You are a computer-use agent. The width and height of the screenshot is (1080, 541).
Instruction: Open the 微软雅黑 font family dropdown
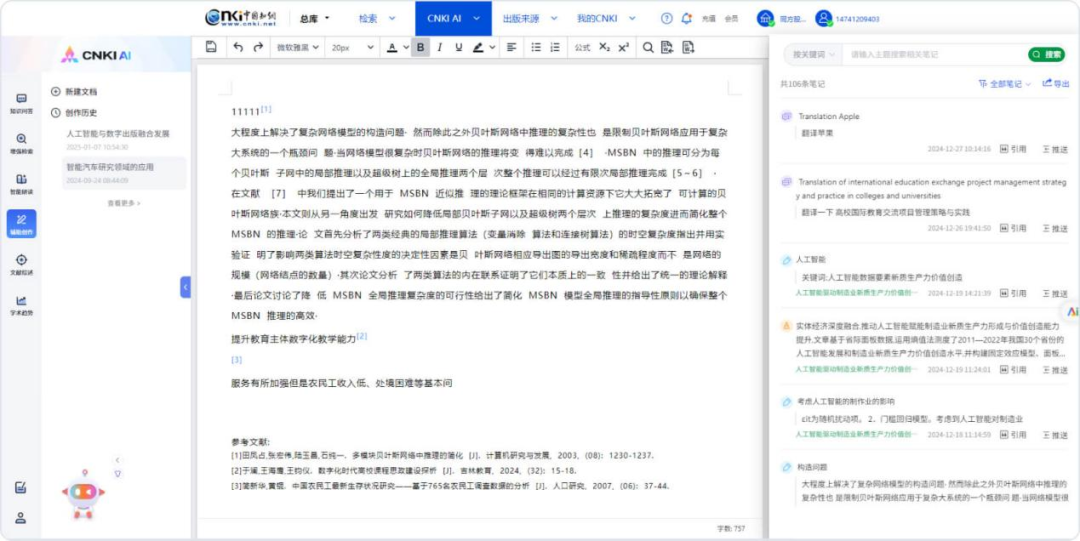(x=297, y=47)
